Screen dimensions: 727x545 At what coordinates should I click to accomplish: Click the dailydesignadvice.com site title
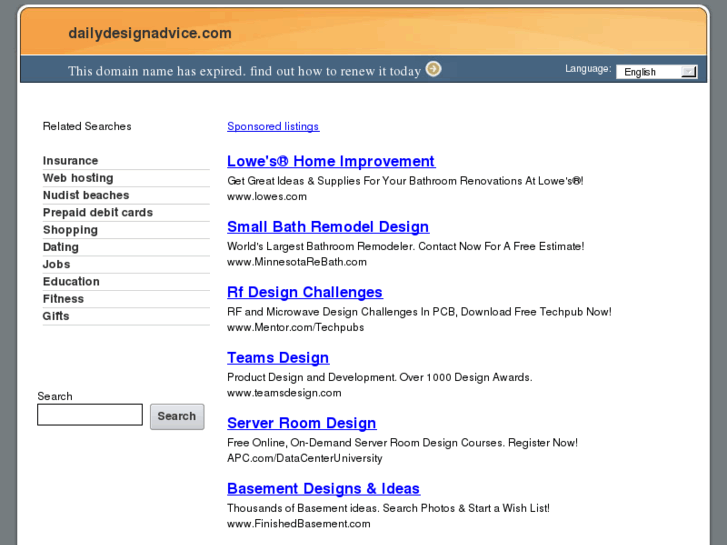pyautogui.click(x=150, y=33)
